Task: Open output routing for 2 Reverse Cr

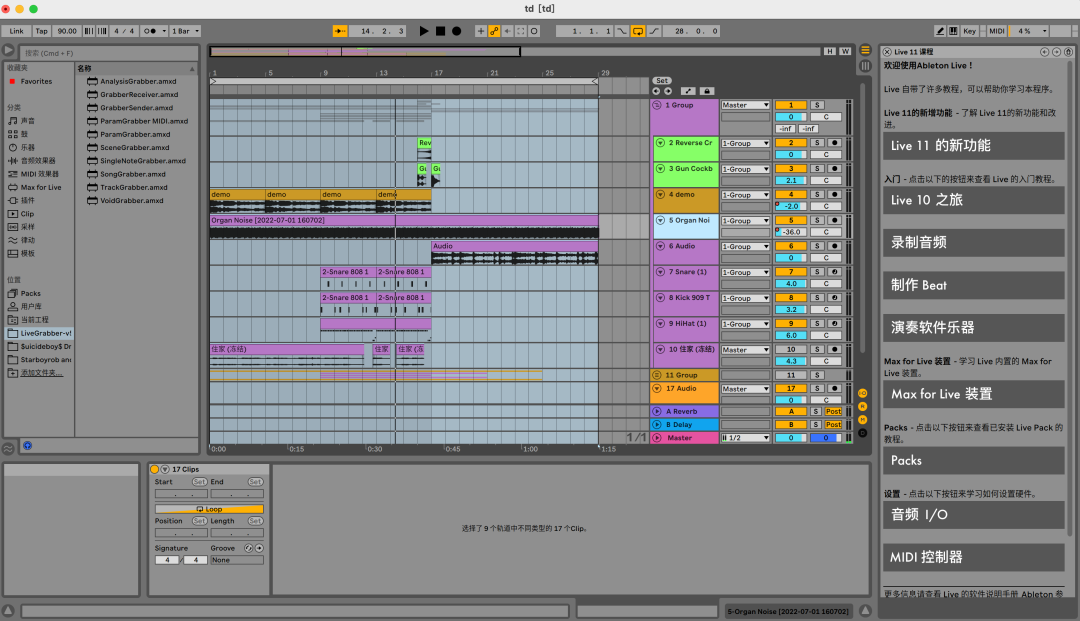Action: [x=745, y=143]
